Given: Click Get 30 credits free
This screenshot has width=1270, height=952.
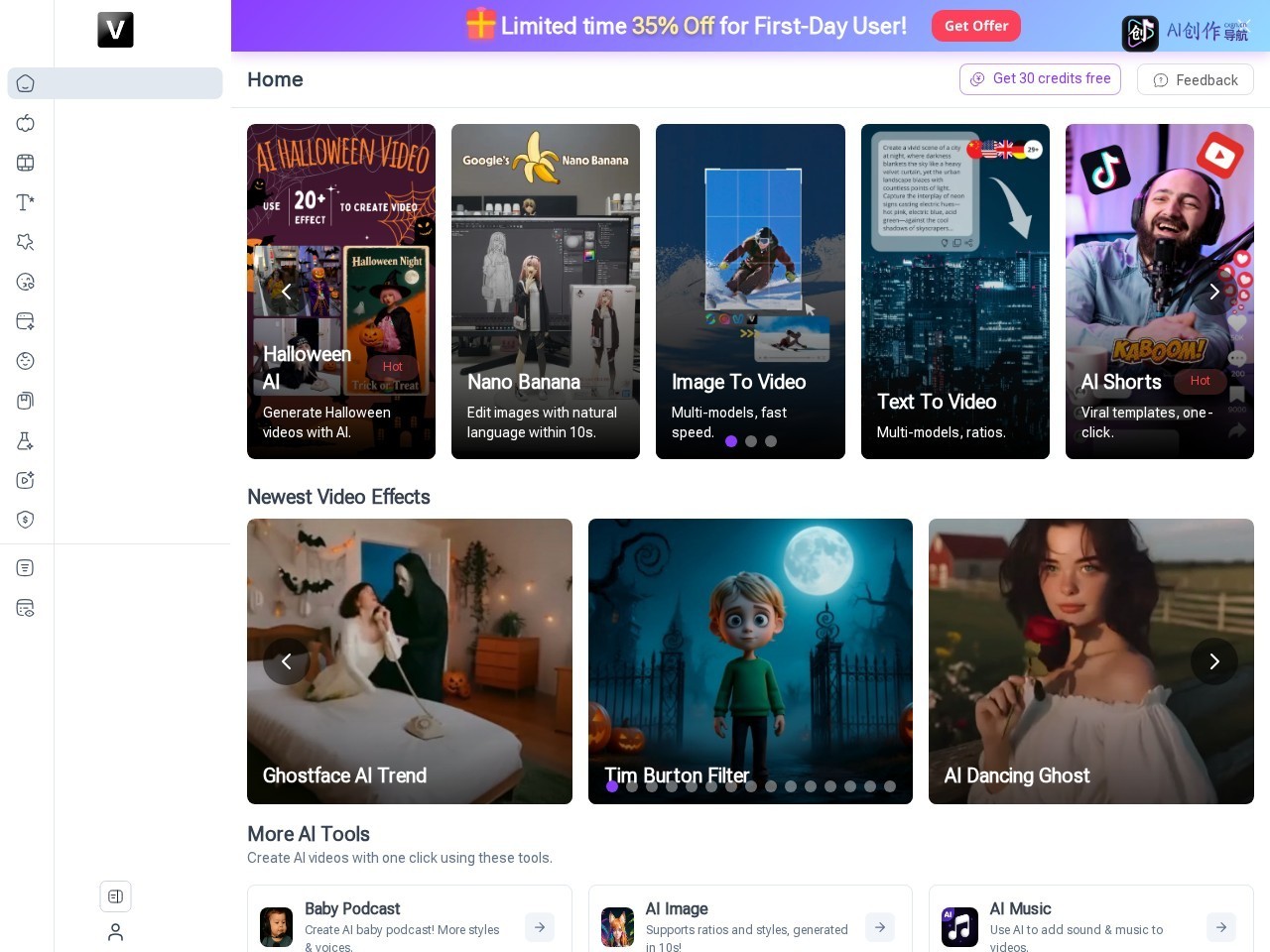Looking at the screenshot, I should click(1040, 79).
